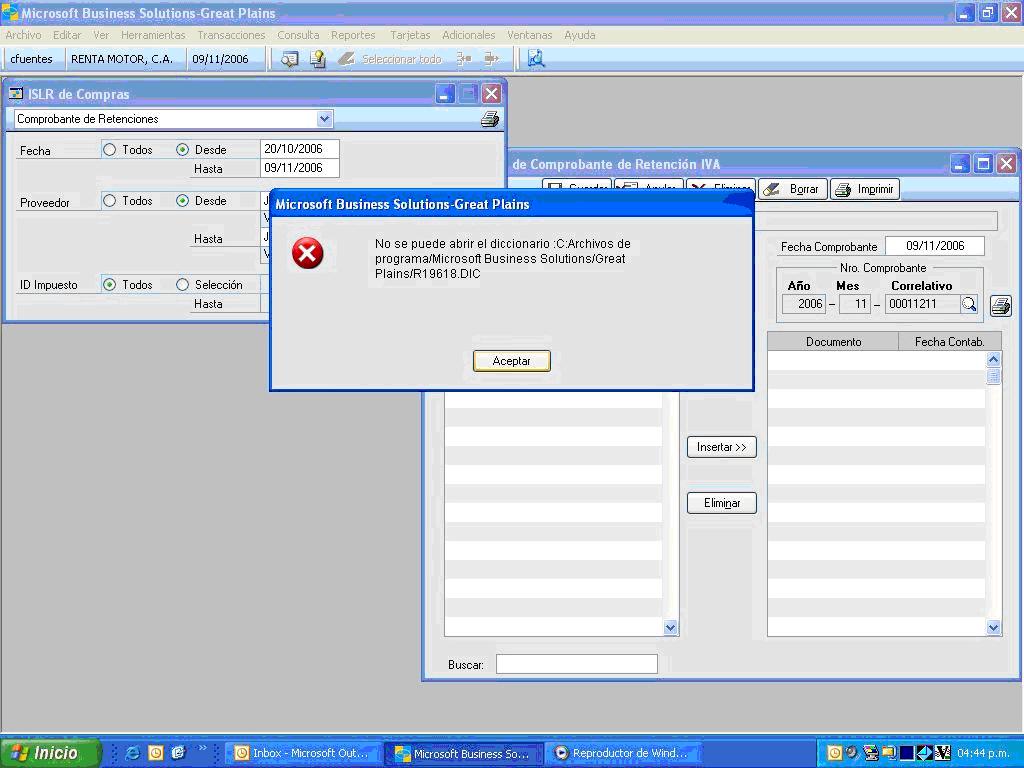Click the delete row toolbar icon
The width and height of the screenshot is (1024, 768).
click(492, 59)
